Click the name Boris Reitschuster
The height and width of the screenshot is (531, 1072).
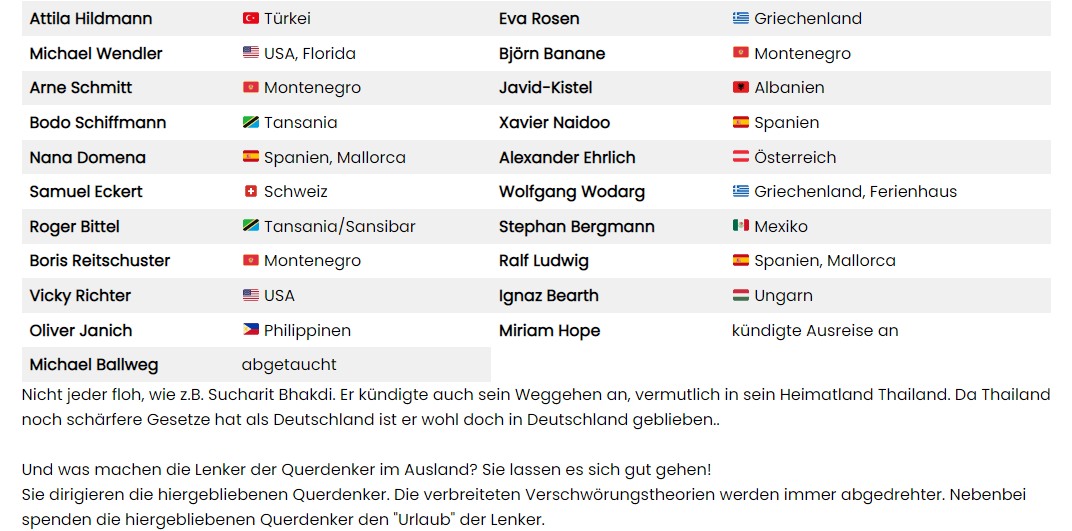tap(100, 261)
